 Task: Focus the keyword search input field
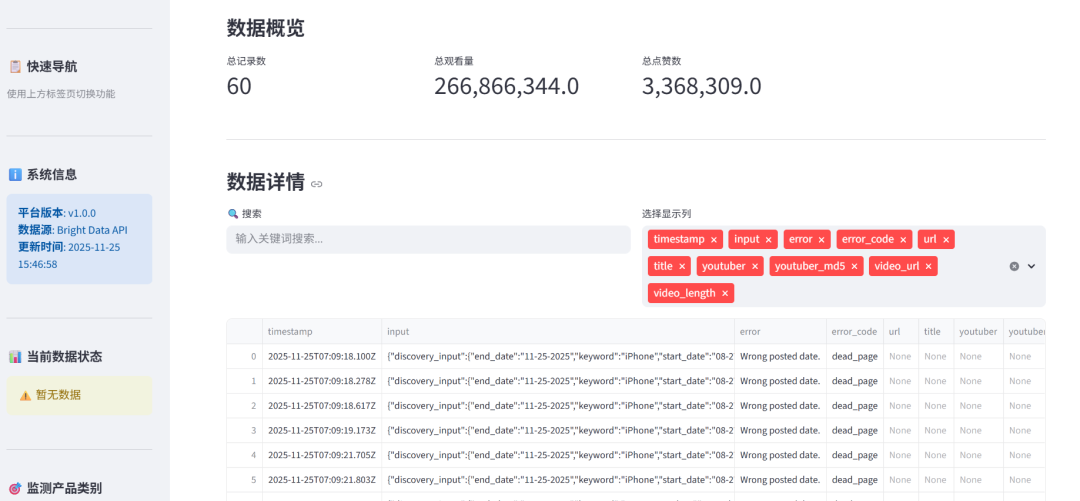pyautogui.click(x=428, y=239)
